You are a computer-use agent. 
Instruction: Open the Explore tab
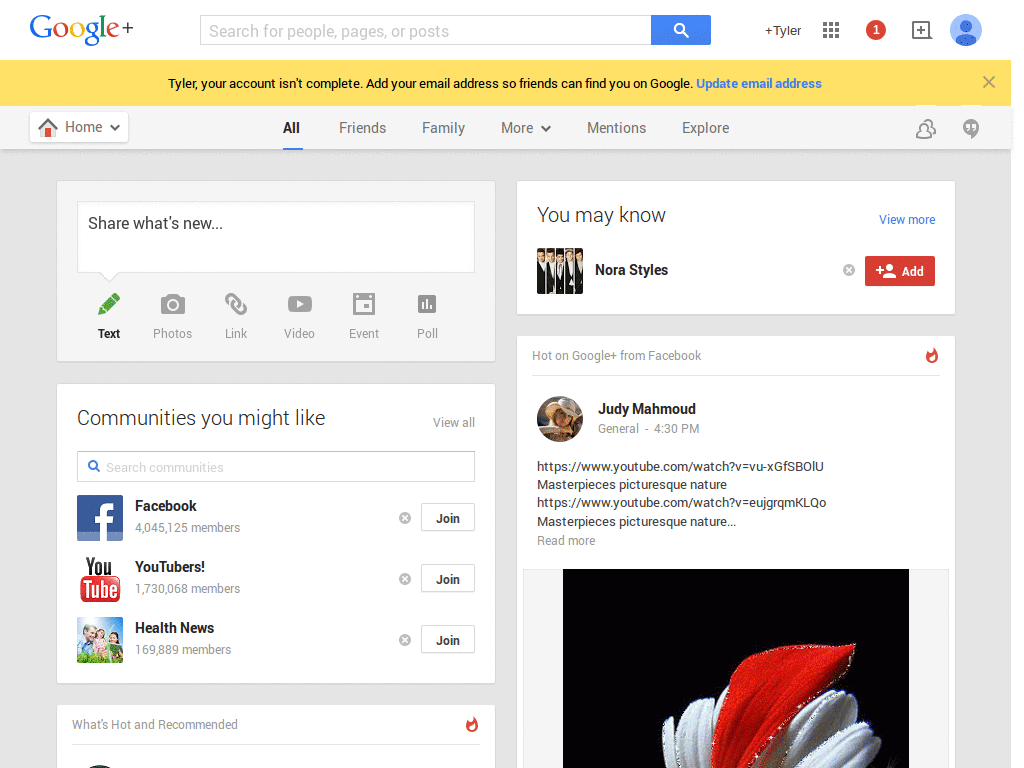click(705, 128)
